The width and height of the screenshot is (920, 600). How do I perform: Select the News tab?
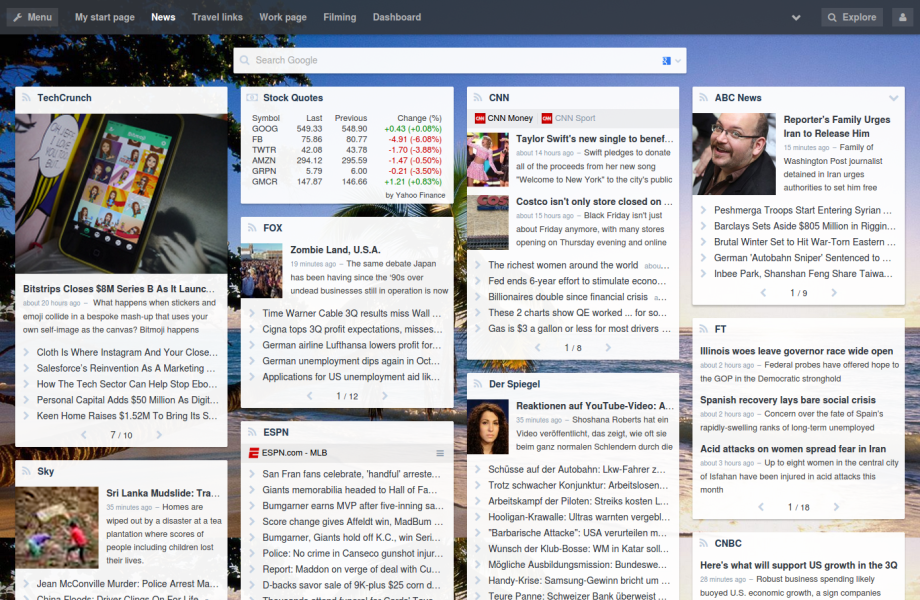pos(163,17)
